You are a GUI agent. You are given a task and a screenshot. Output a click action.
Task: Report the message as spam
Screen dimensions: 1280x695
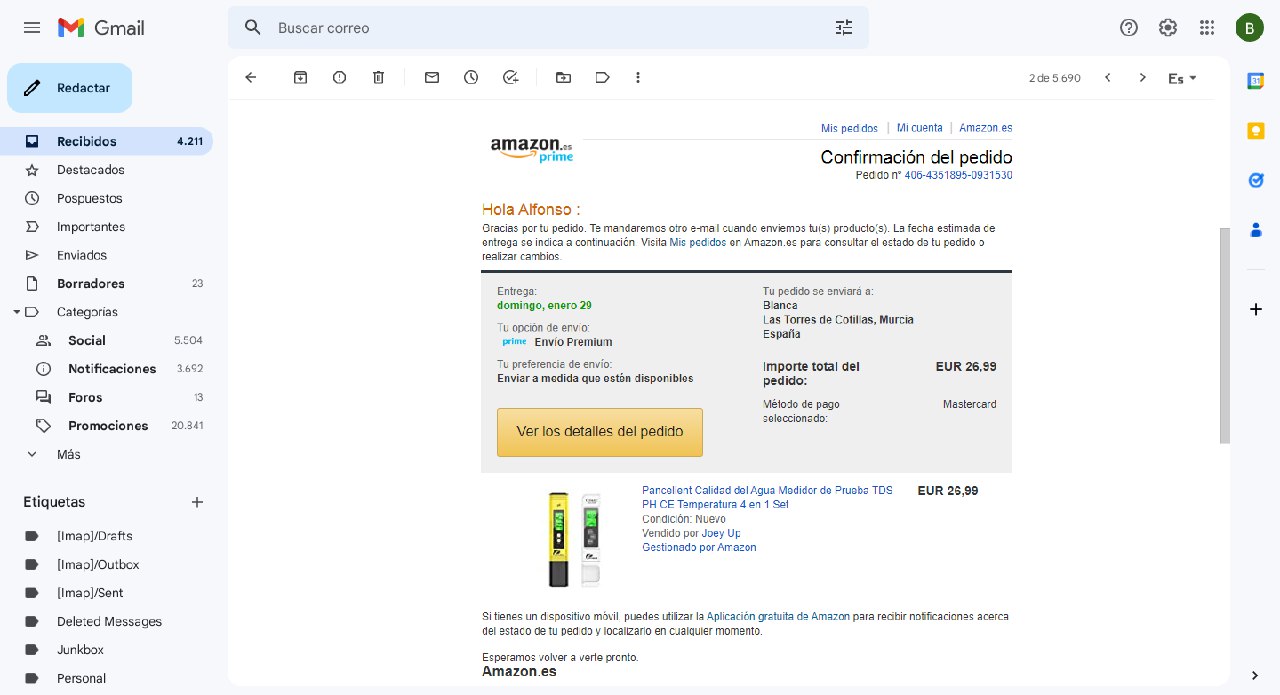tap(339, 77)
